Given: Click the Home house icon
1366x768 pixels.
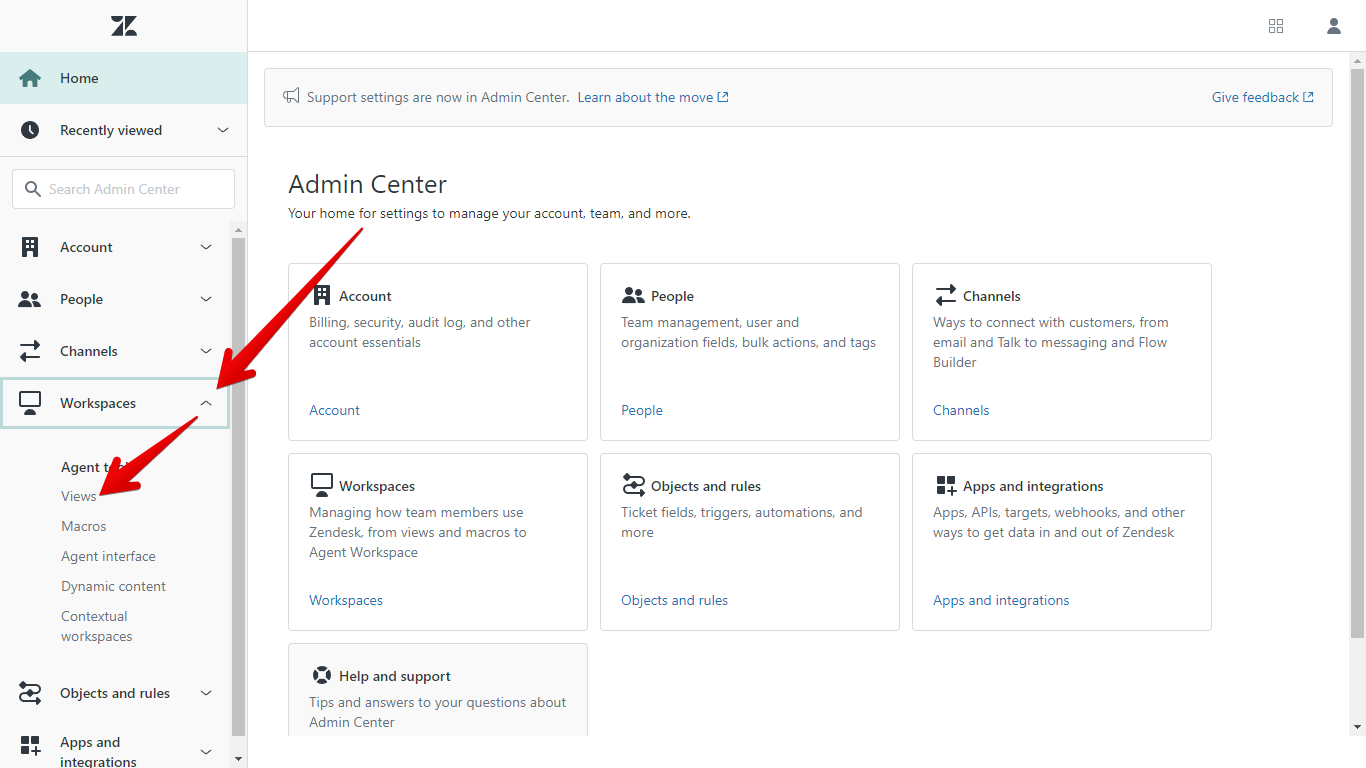Looking at the screenshot, I should pyautogui.click(x=30, y=78).
